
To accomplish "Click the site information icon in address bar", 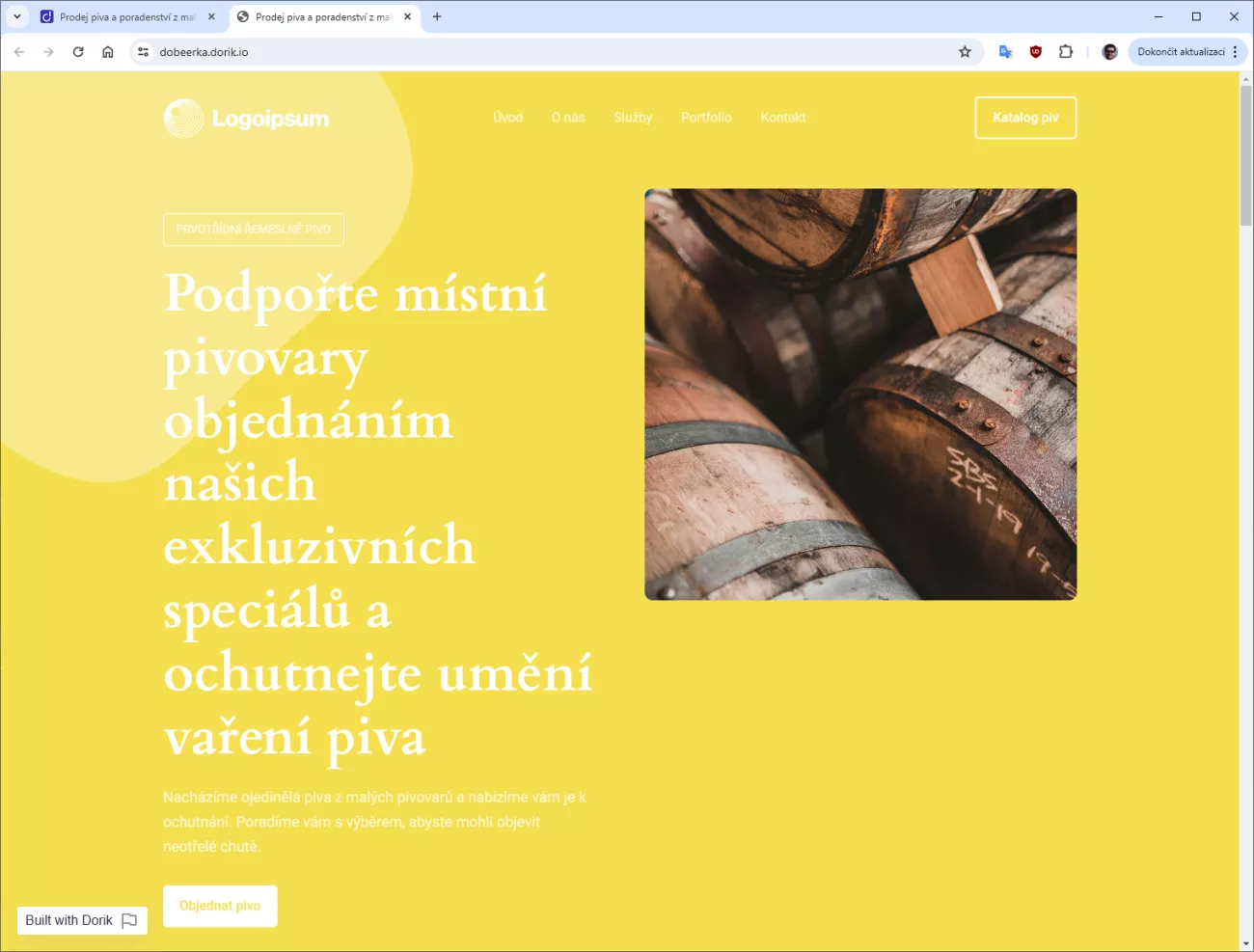I will (143, 52).
